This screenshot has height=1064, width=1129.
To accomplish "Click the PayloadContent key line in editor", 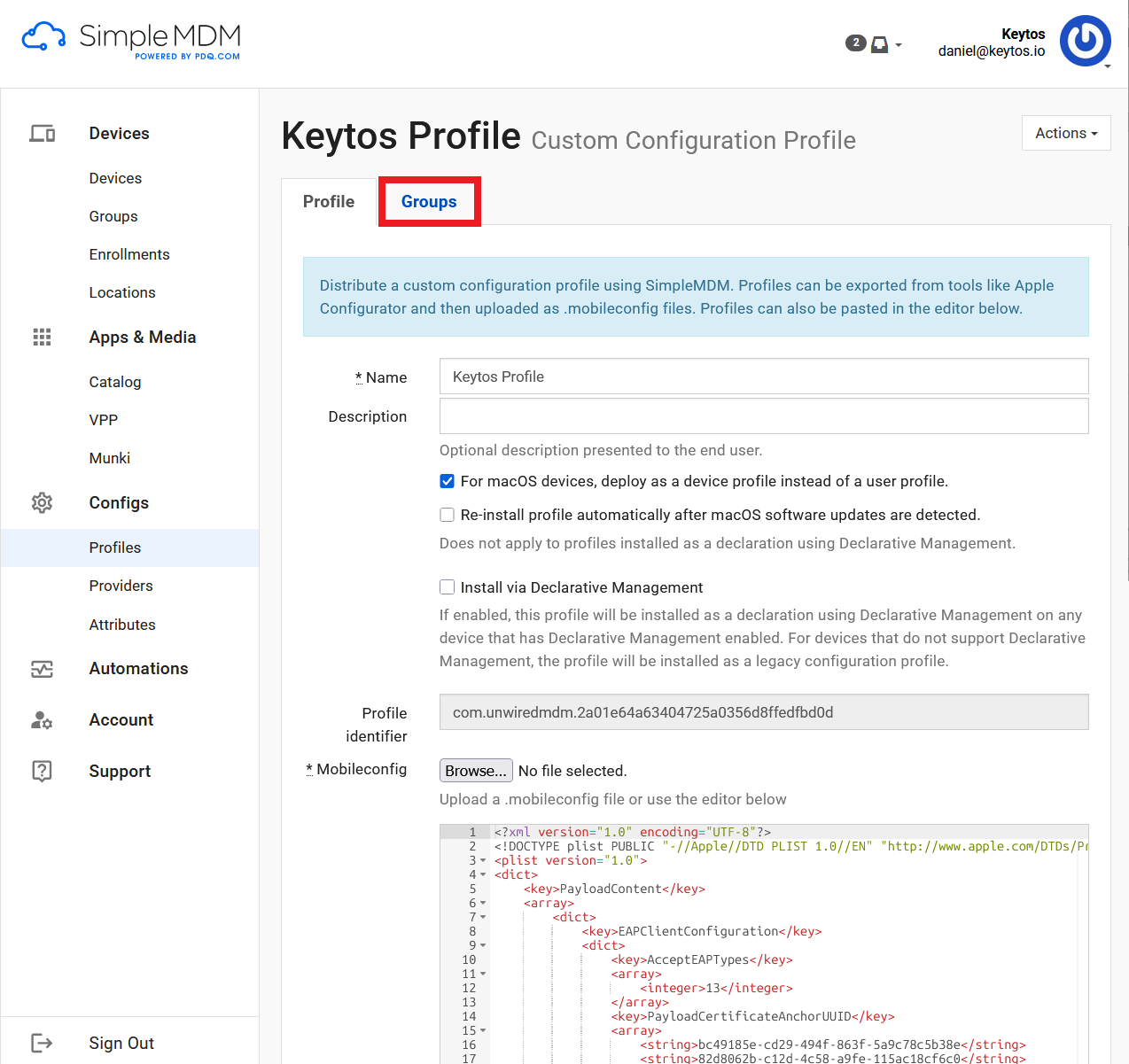I will pos(614,889).
